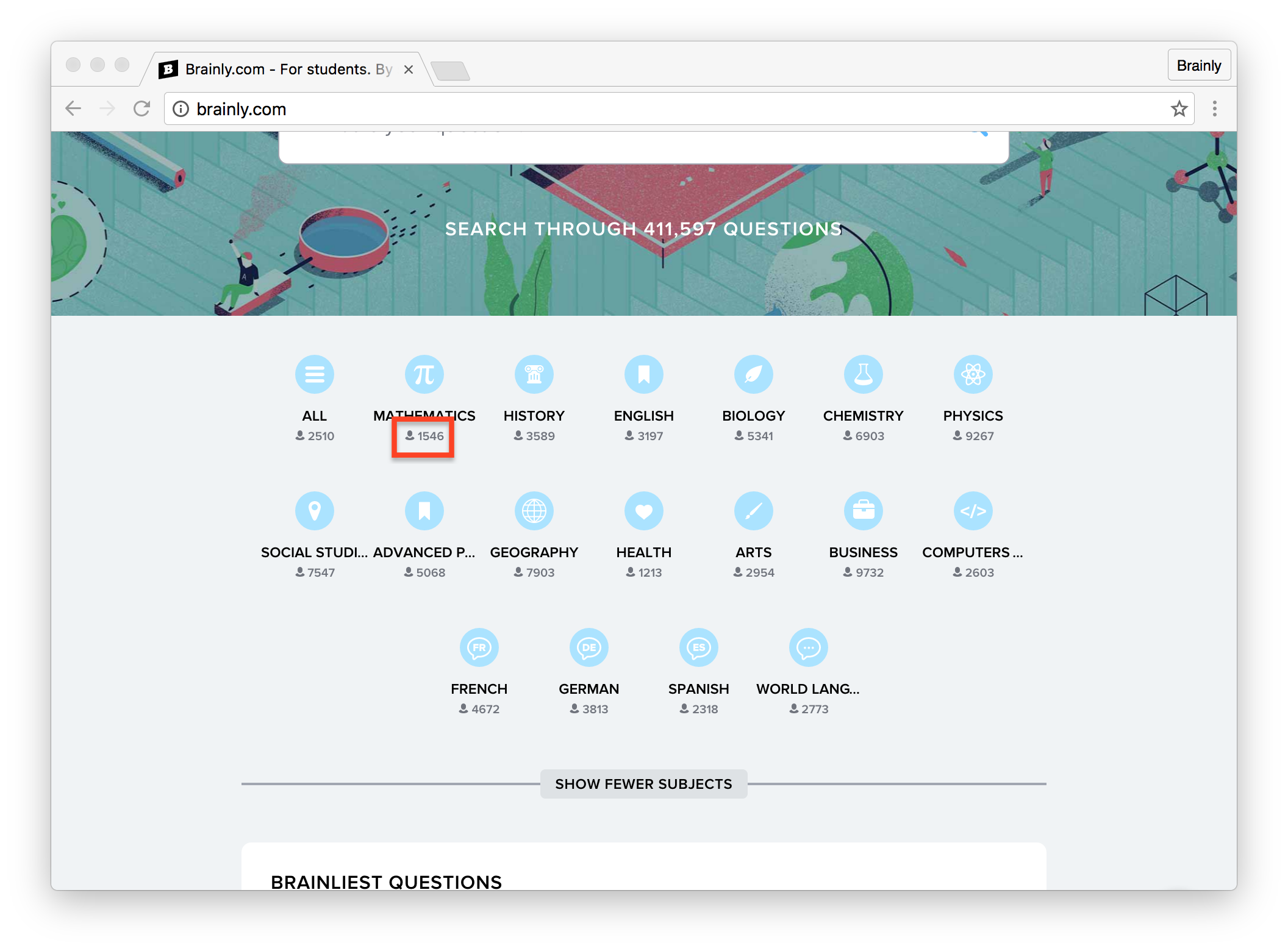
Task: Collapse list with Show Fewer Subjects
Action: (643, 784)
